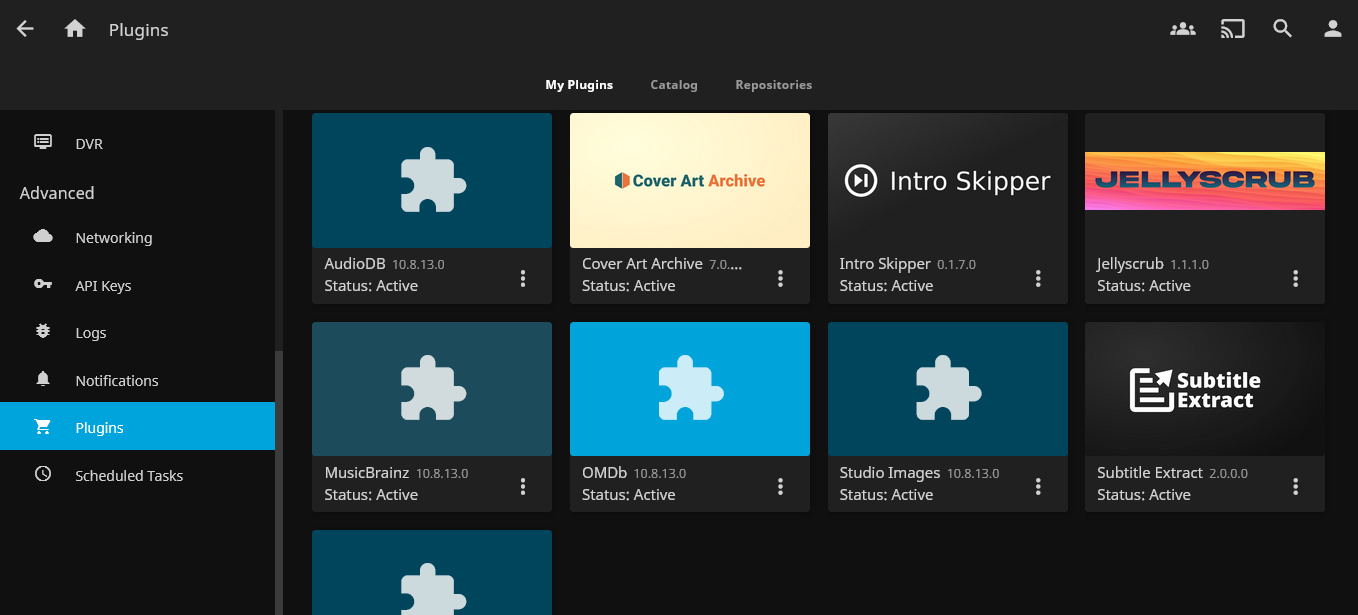Open Logs from the sidebar

point(90,333)
